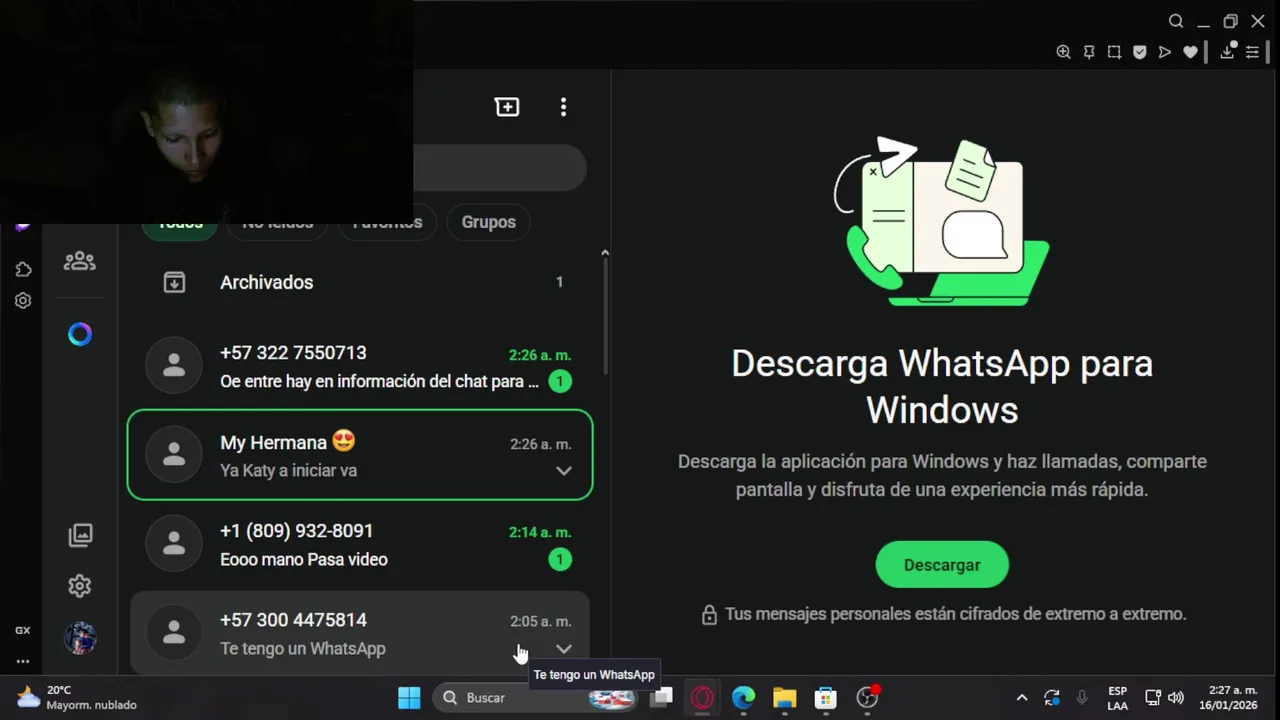
Task: Click the avatar of +1 (809) 932-8091
Action: coord(174,544)
